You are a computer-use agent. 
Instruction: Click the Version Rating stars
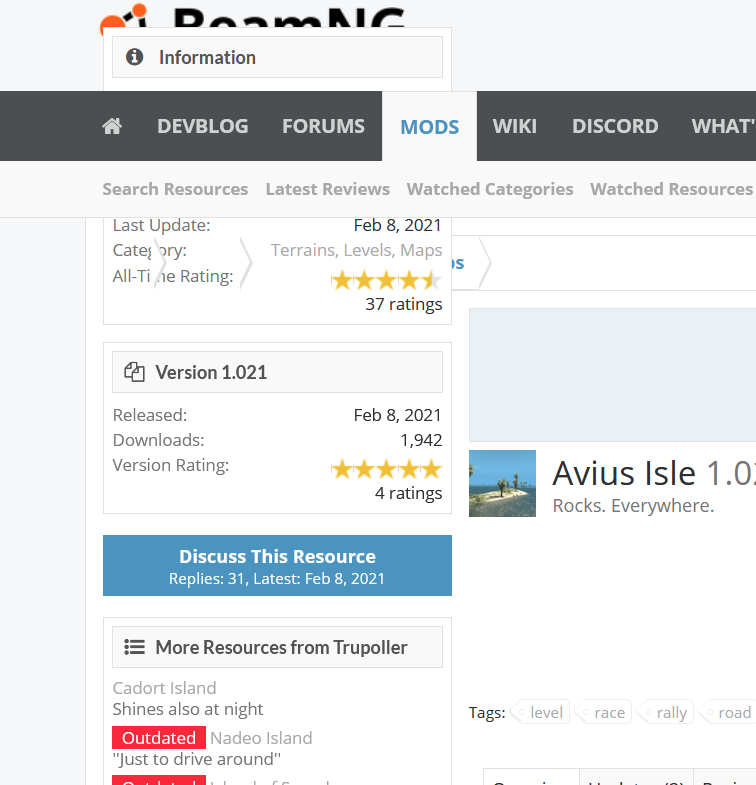[387, 470]
